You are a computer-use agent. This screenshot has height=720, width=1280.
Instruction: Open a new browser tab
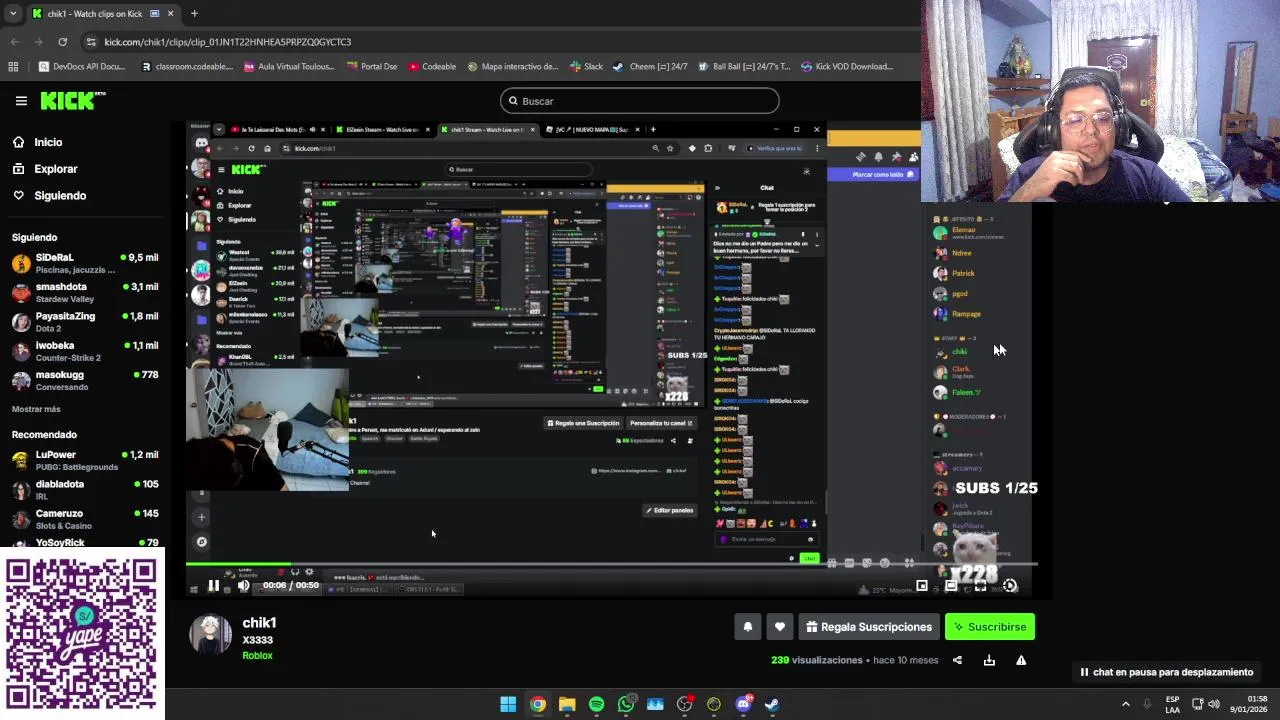[194, 13]
